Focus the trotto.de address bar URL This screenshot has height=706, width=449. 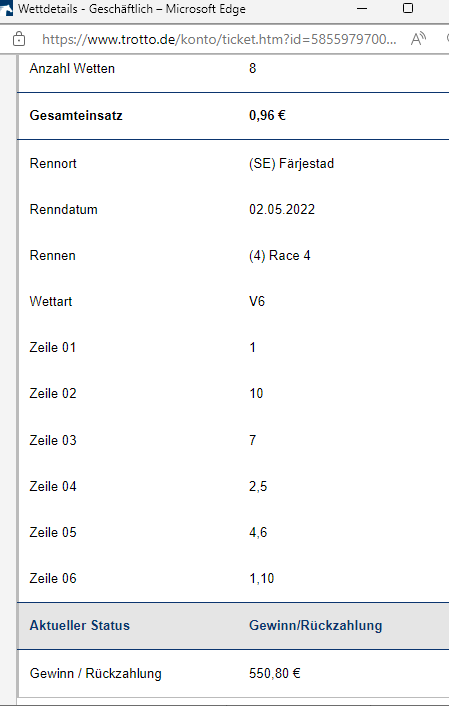coord(219,40)
